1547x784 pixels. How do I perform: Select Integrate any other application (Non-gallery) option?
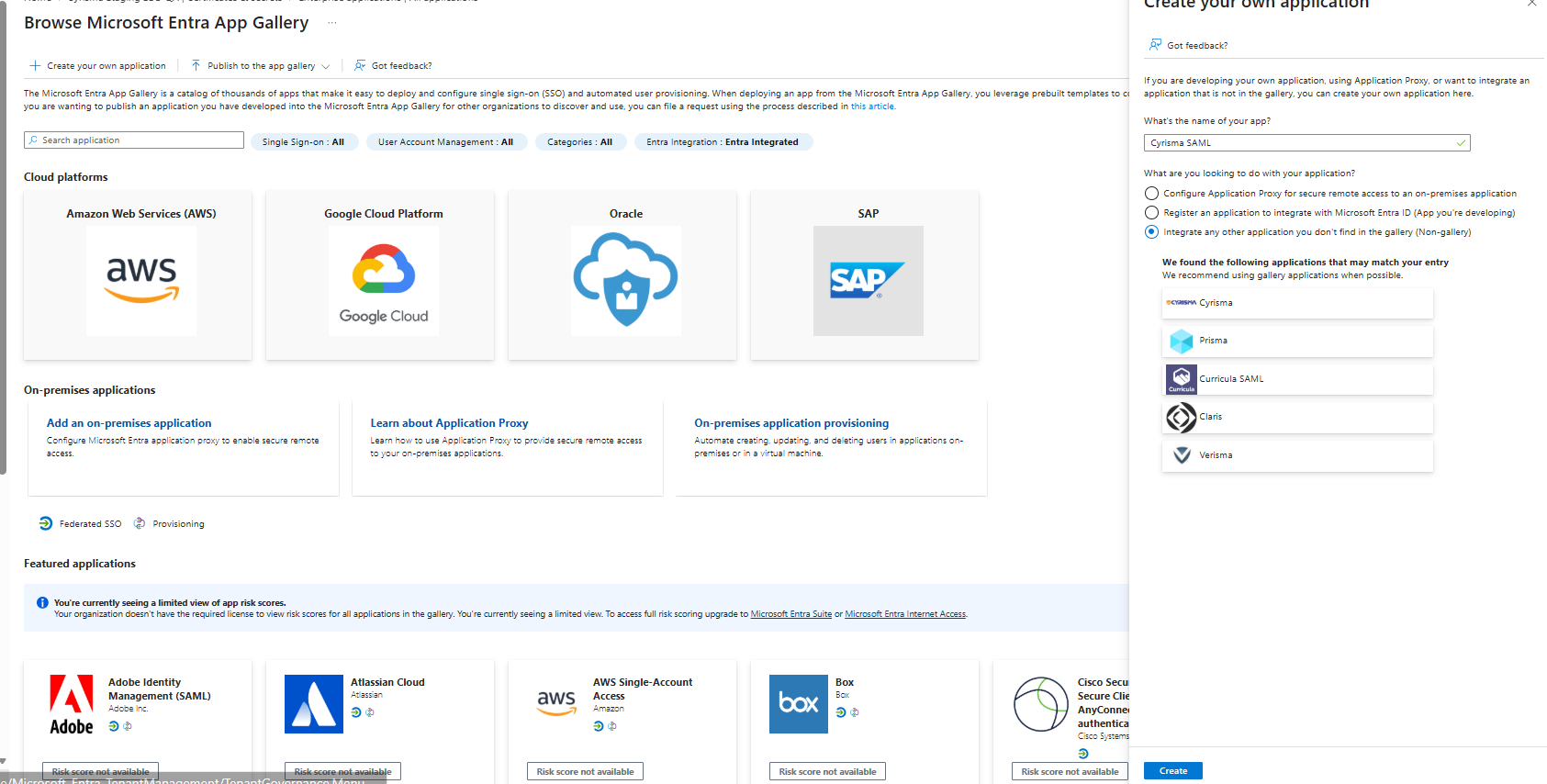(1151, 231)
